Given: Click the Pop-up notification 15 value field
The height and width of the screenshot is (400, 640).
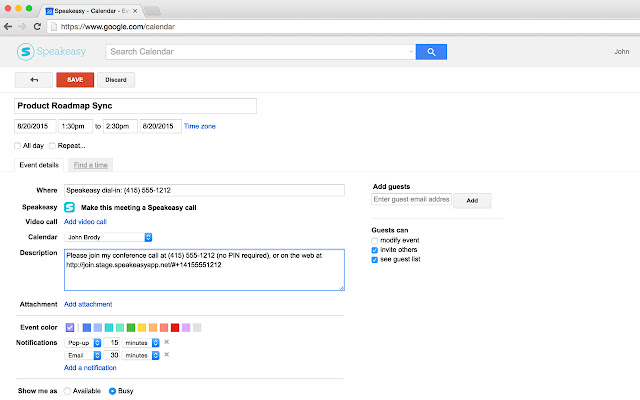Looking at the screenshot, I should click(x=112, y=343).
